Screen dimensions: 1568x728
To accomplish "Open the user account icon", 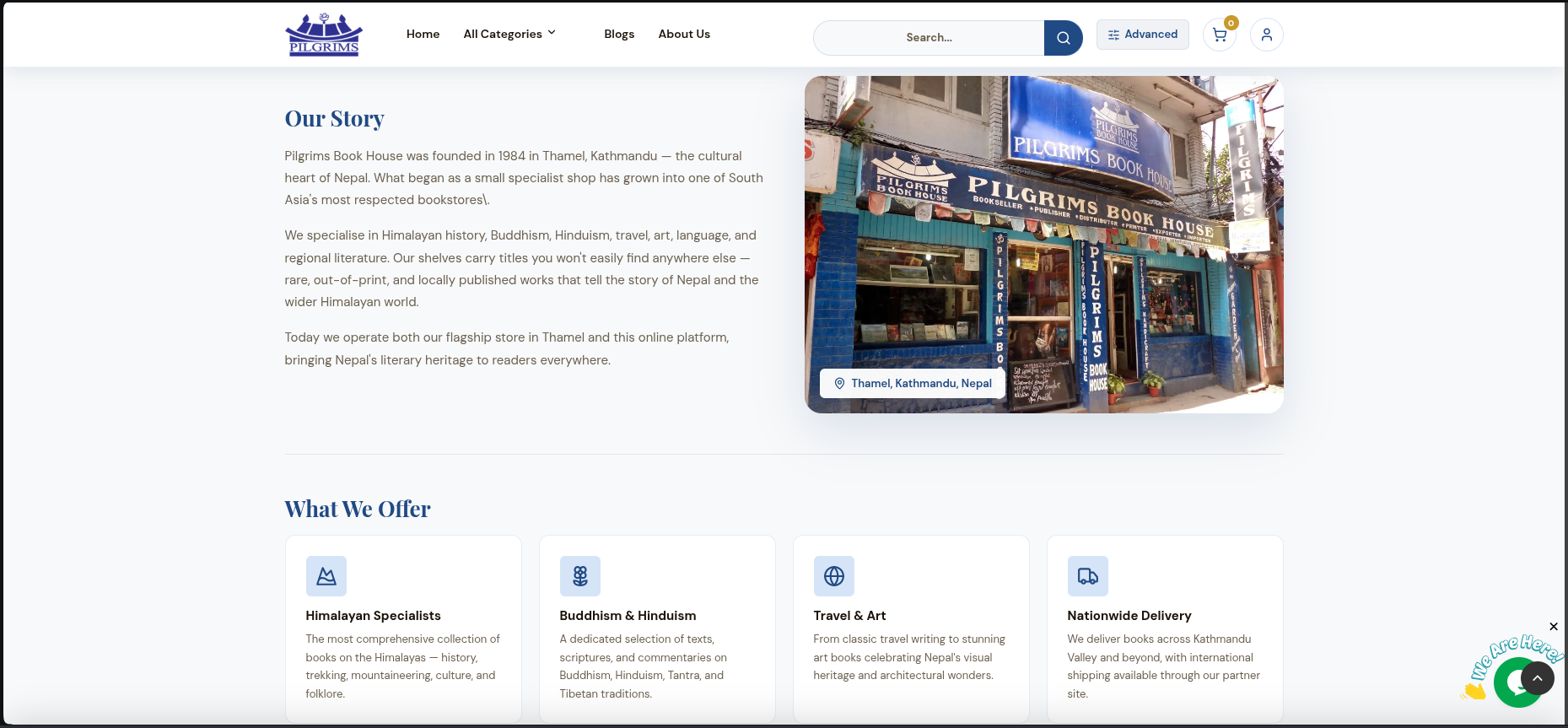I will pyautogui.click(x=1267, y=35).
